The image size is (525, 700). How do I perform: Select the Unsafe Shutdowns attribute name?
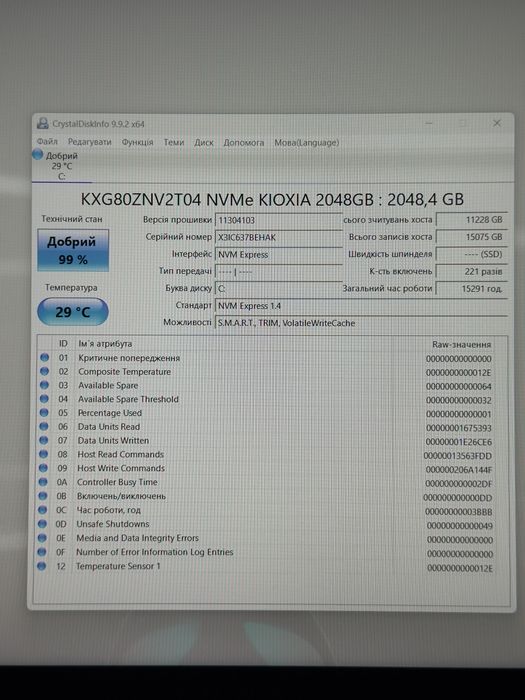coord(113,524)
